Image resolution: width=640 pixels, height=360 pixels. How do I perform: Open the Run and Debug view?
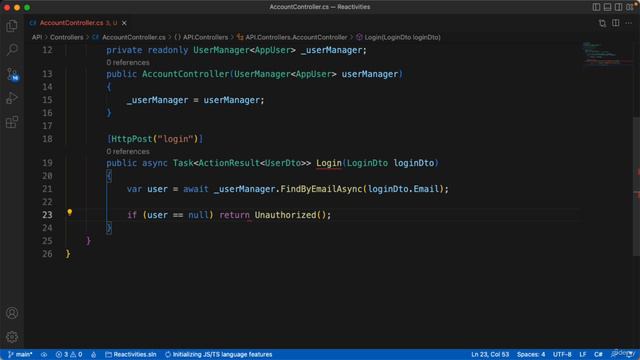[x=12, y=98]
